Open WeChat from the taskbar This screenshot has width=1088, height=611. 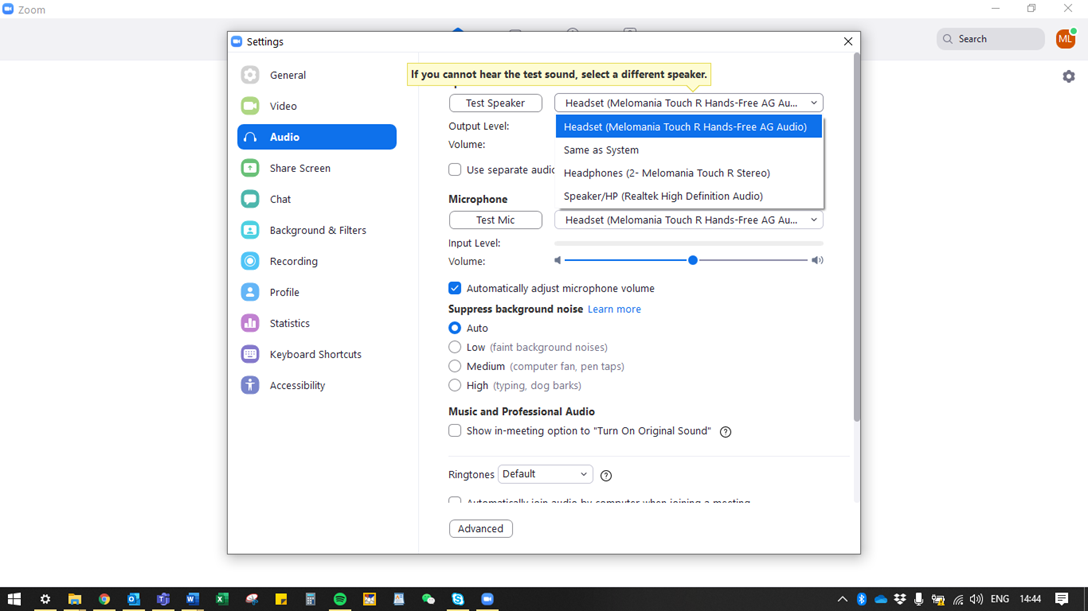[x=428, y=599]
